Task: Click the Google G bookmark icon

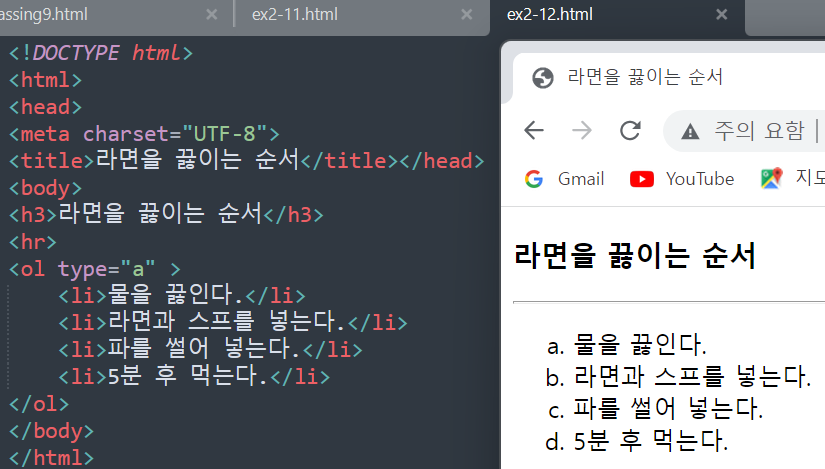Action: 534,179
